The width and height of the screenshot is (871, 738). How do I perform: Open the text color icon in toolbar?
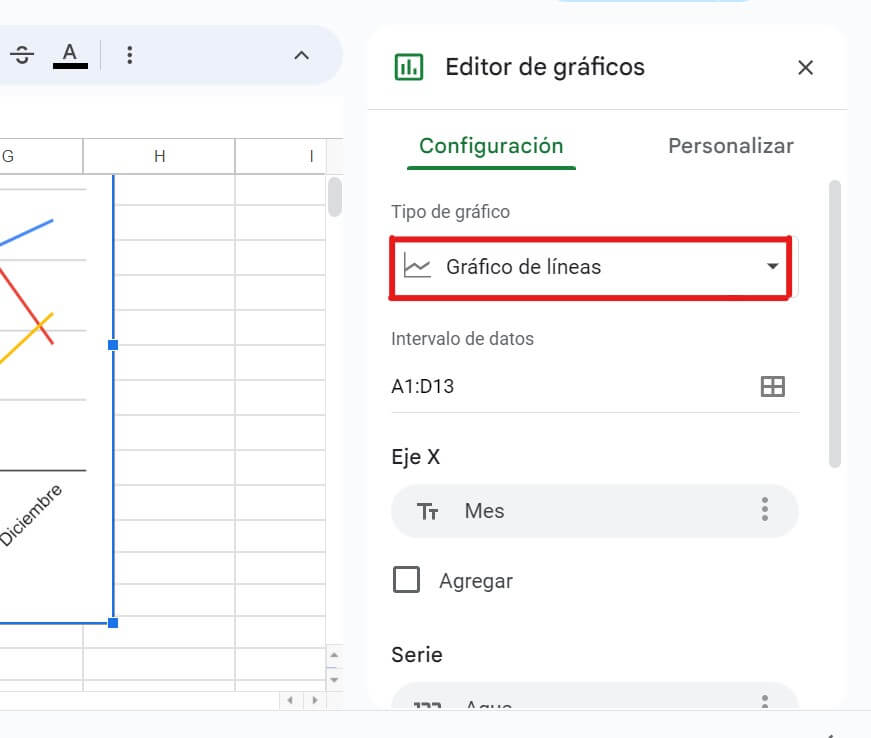pos(70,54)
